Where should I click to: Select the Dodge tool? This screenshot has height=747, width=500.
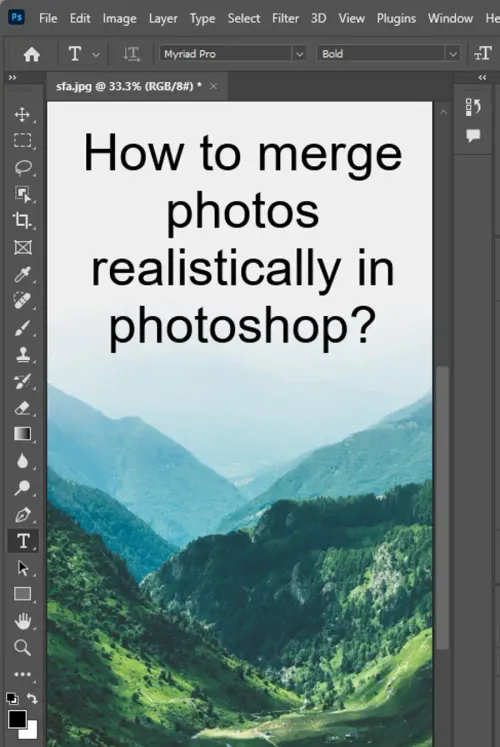point(22,487)
